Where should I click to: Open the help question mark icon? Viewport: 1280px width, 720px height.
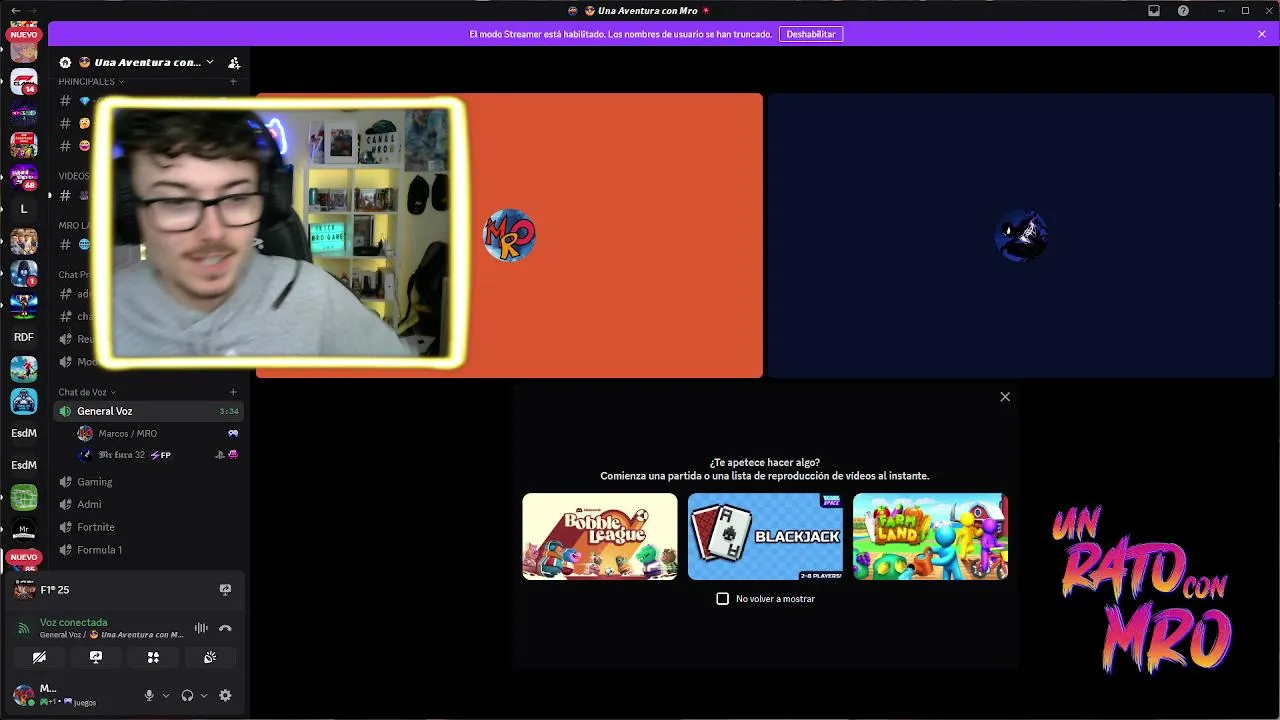pos(1184,10)
